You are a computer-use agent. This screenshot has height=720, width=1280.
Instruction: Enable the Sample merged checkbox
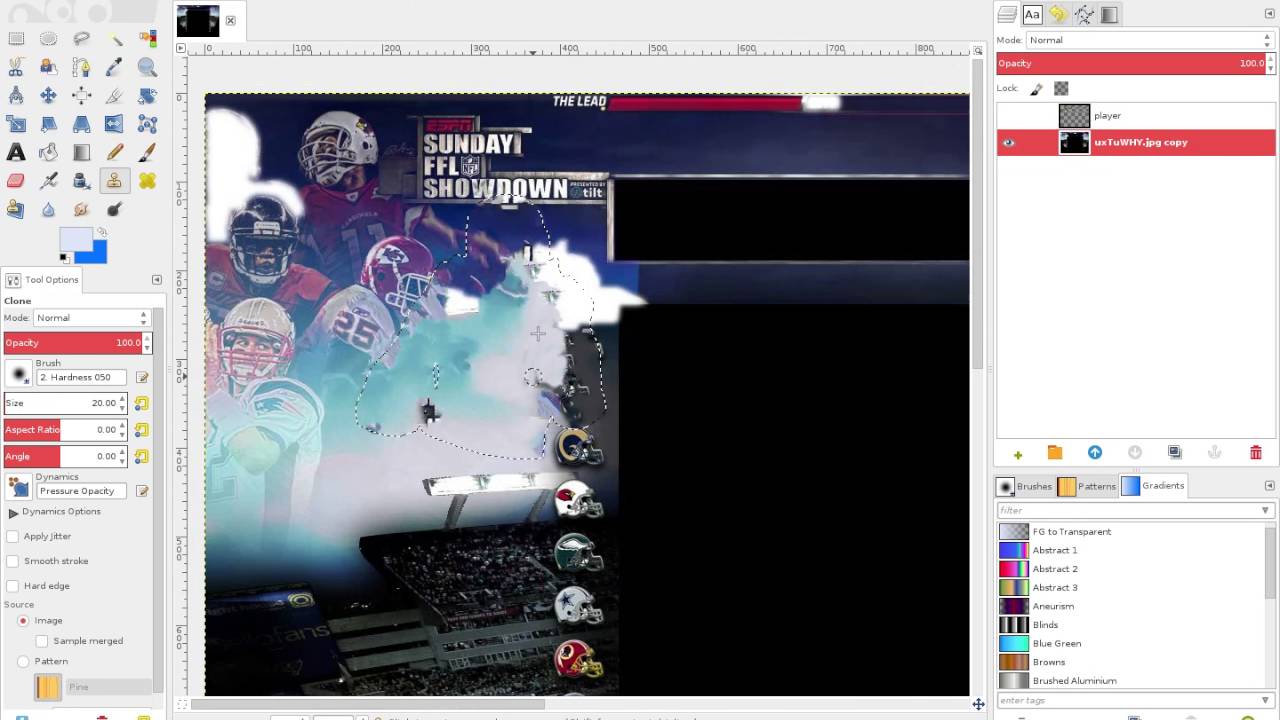tap(42, 641)
